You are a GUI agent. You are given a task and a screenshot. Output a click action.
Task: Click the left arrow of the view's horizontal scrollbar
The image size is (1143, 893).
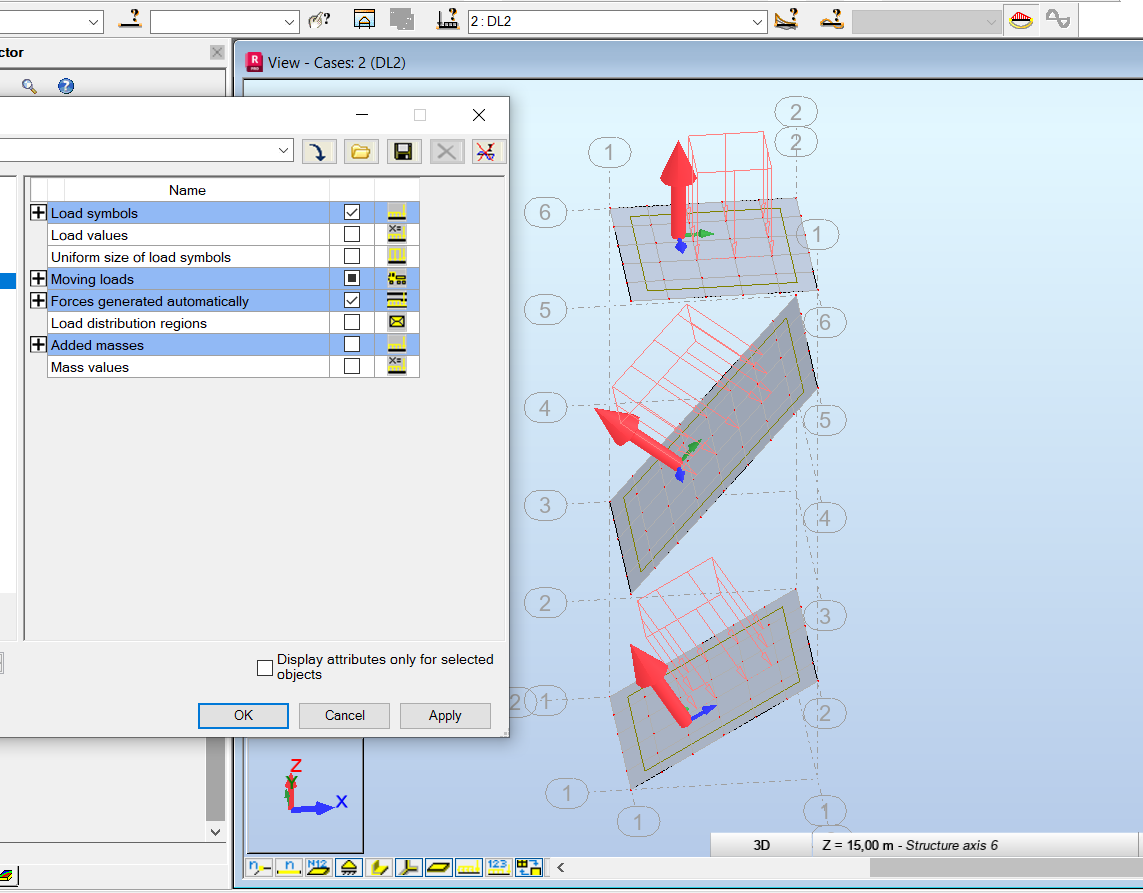coord(561,867)
